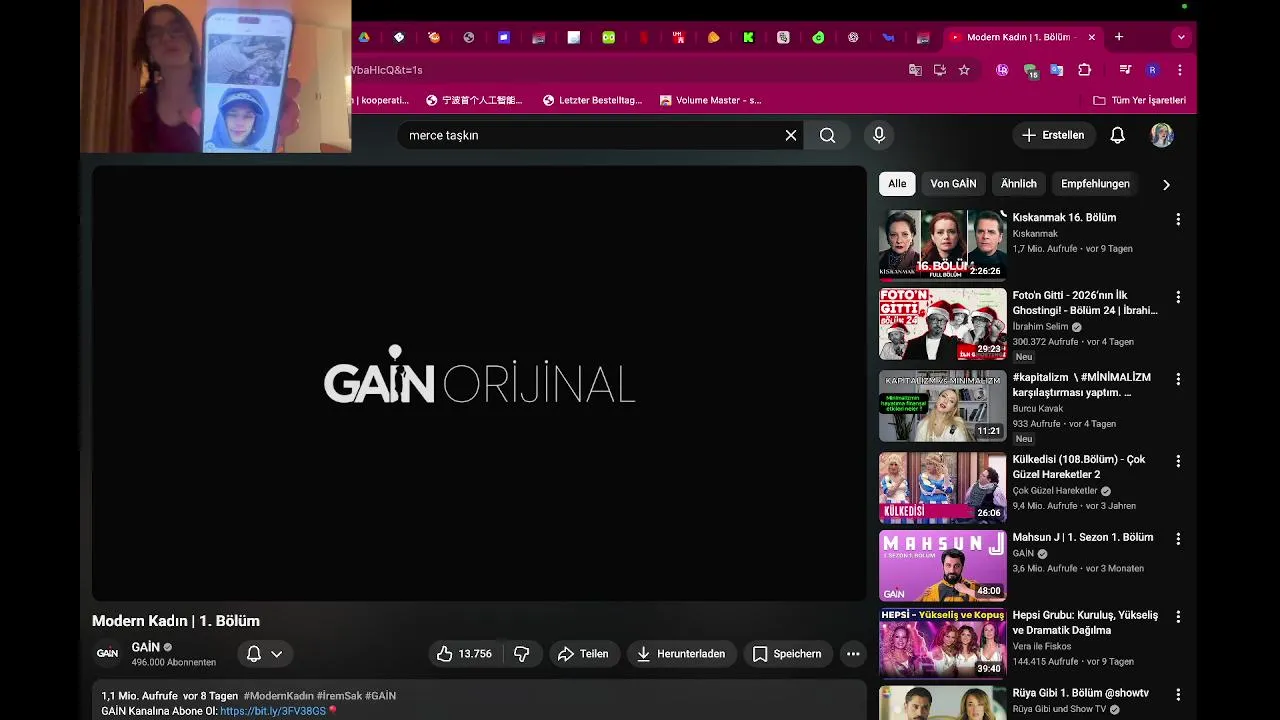Open Hepsi Grubu video thumbnail
This screenshot has width=1280, height=720.
coord(943,644)
